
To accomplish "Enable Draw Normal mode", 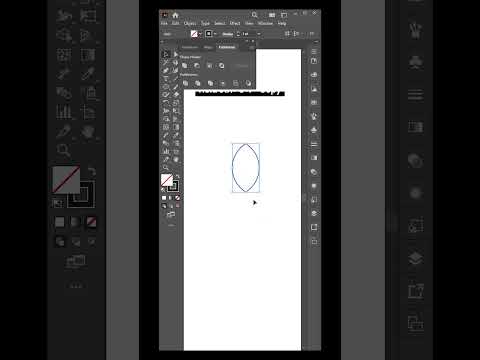I will pyautogui.click(x=164, y=206).
